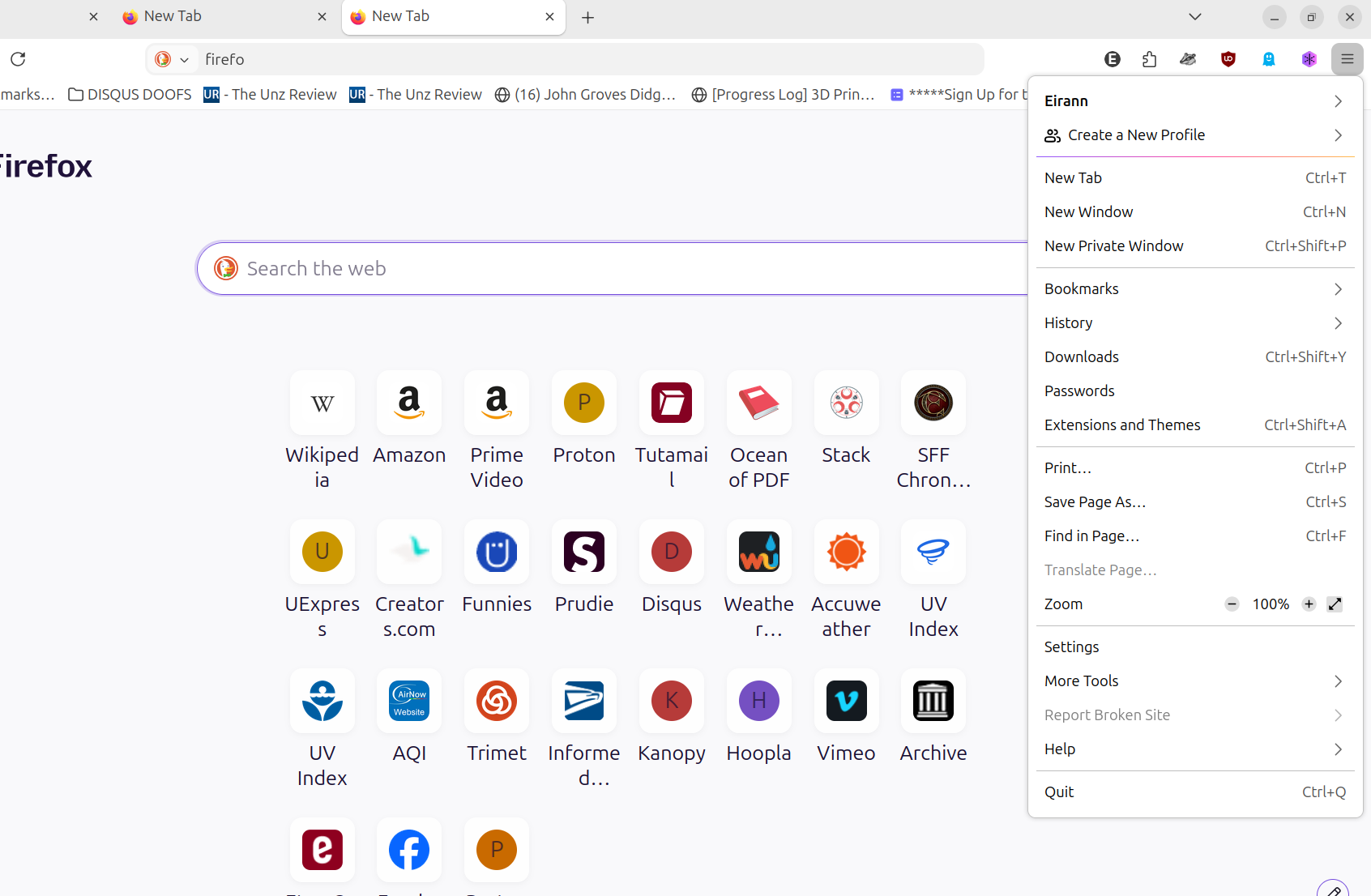This screenshot has height=896, width=1371.
Task: Open the search engine dropdown in address bar
Action: point(173,59)
